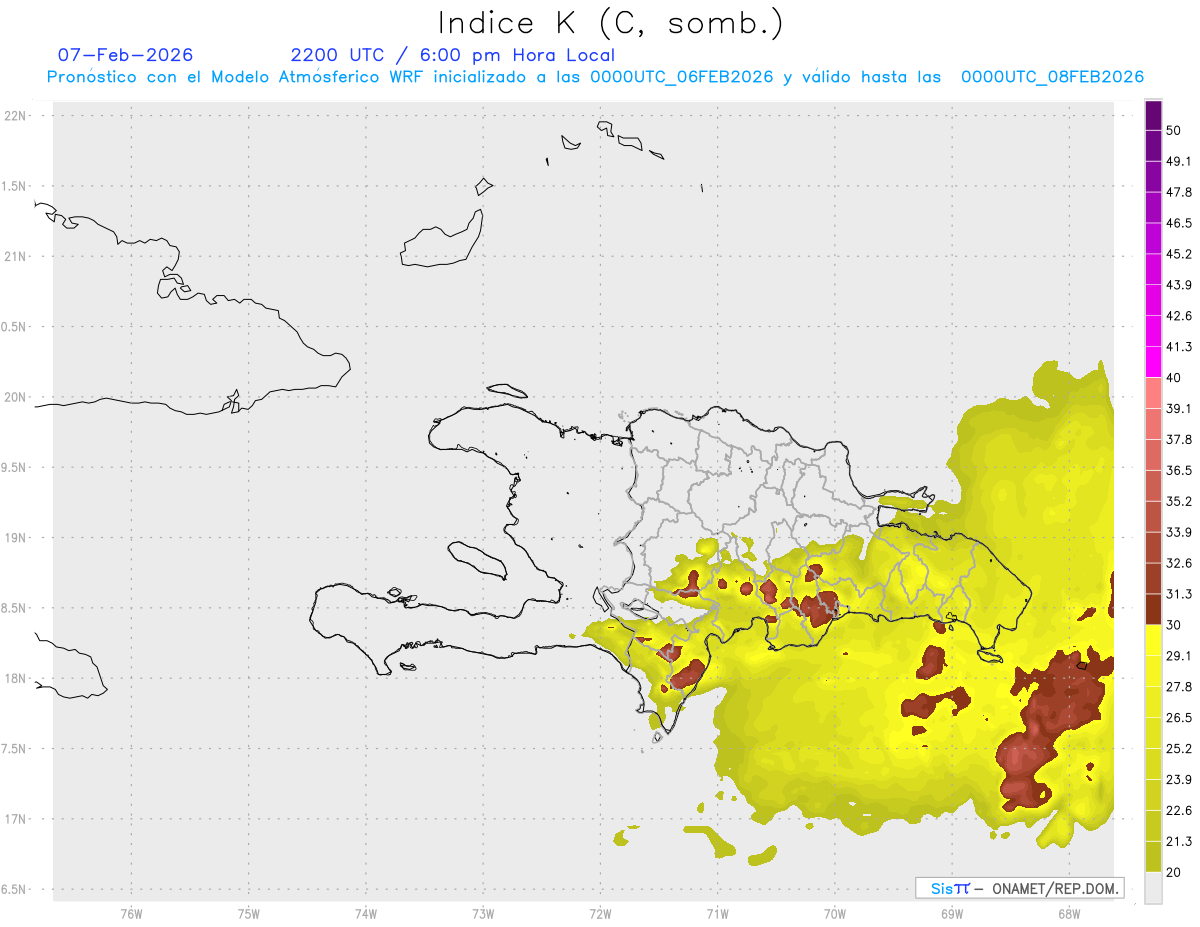Select the olive colorbar segment between 20 and 21.3

point(1154,856)
